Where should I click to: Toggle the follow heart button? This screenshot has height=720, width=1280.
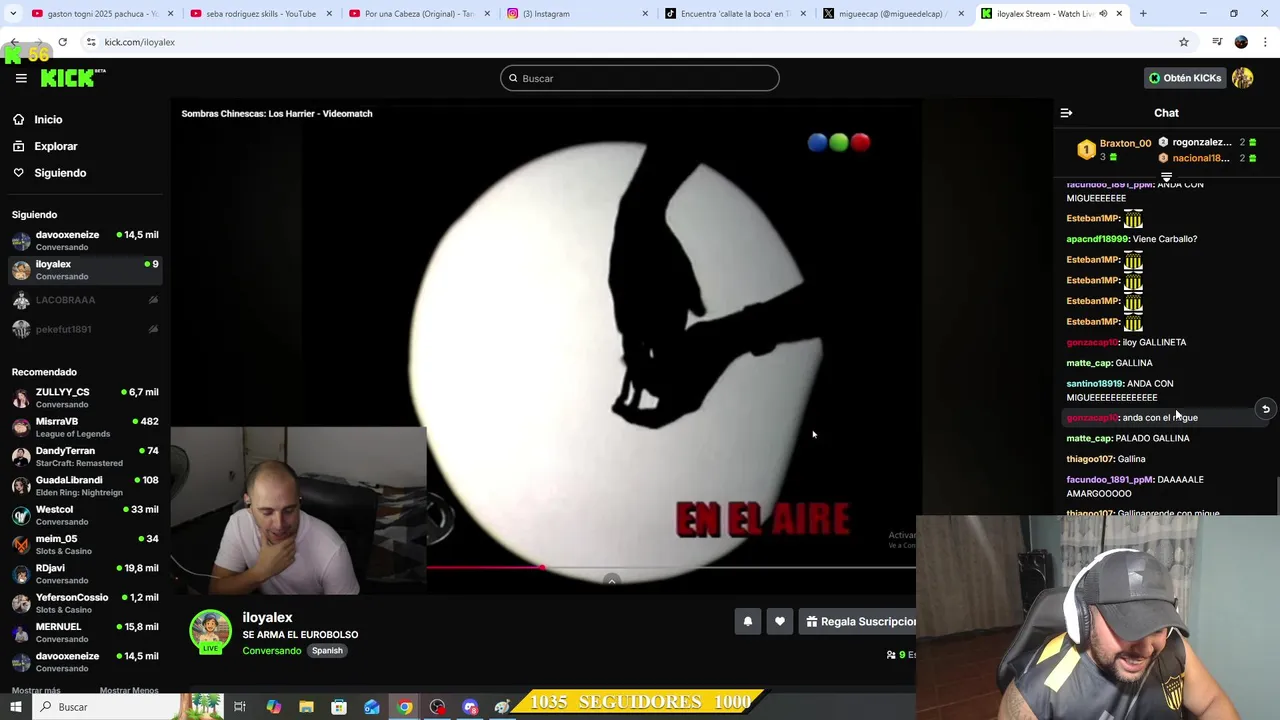780,622
